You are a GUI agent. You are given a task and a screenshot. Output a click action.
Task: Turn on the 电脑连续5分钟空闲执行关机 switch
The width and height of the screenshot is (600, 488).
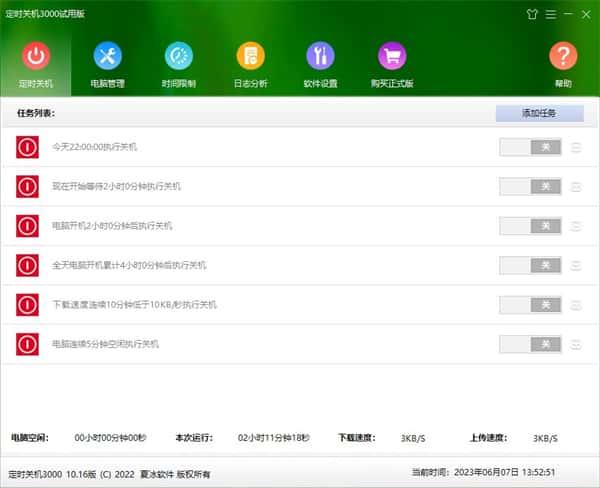(530, 344)
